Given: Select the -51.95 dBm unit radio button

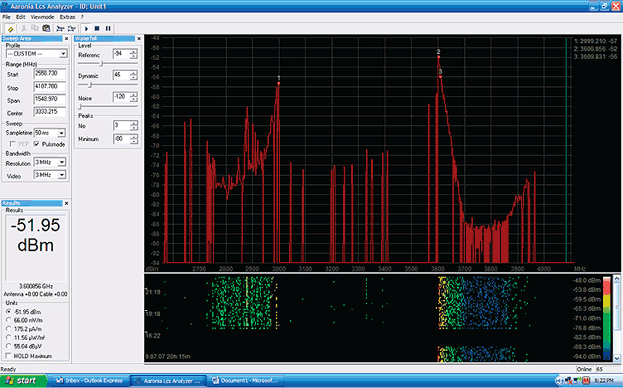Looking at the screenshot, I should click(x=8, y=312).
